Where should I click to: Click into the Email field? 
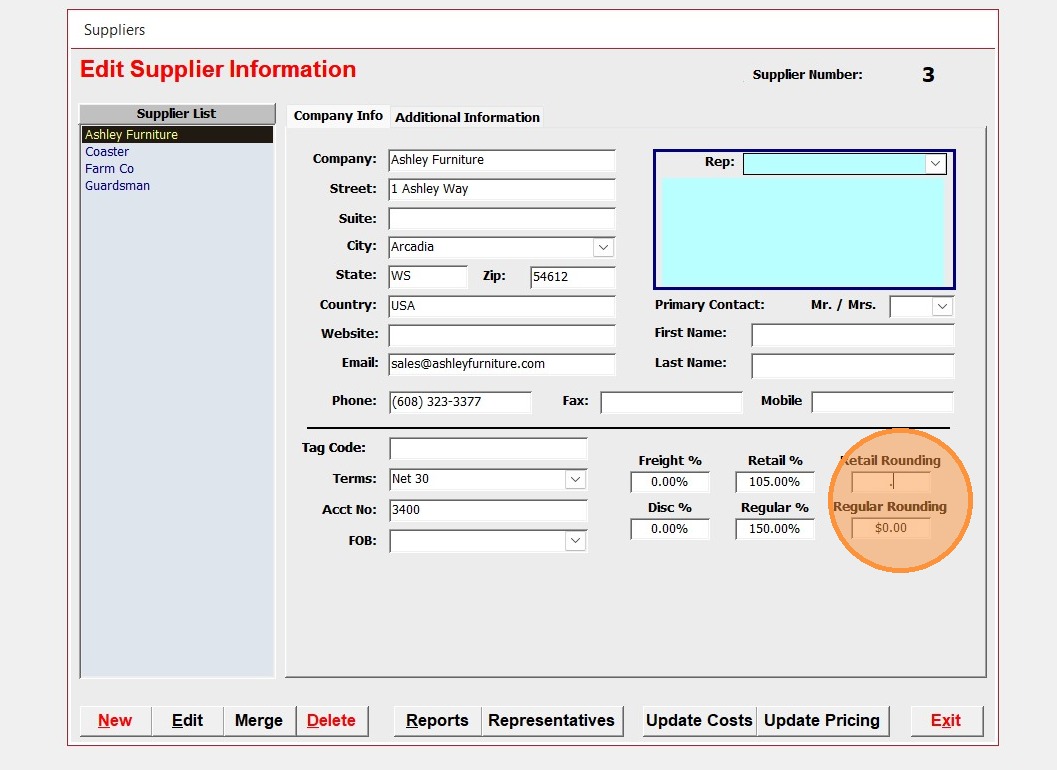point(501,364)
